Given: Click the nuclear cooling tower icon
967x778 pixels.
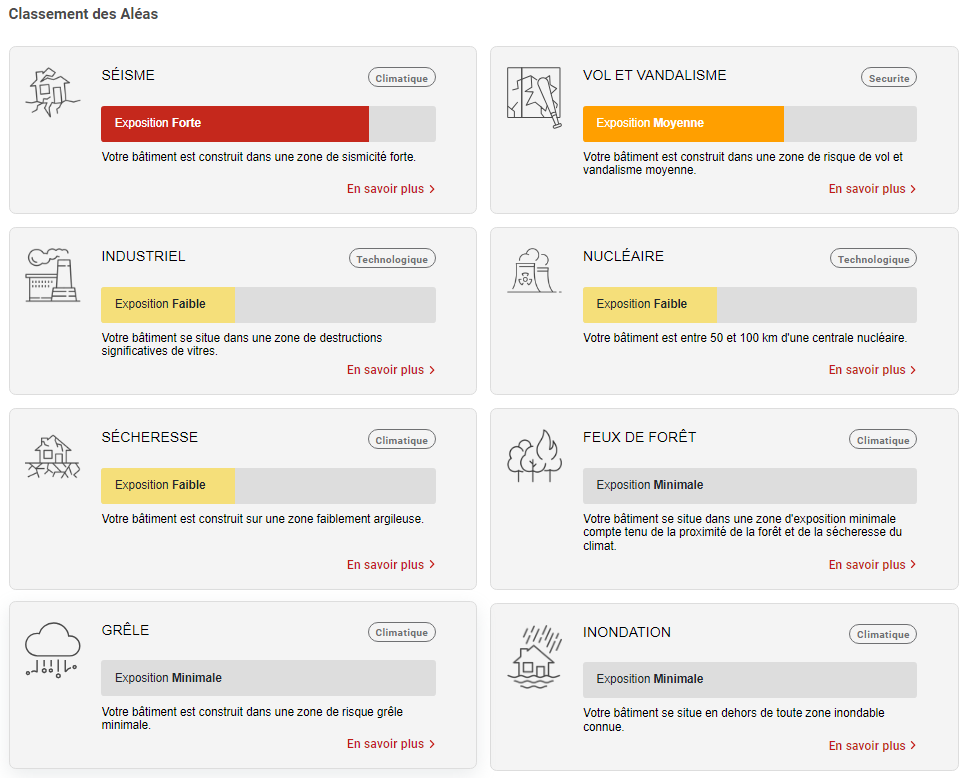Looking at the screenshot, I should click(533, 271).
